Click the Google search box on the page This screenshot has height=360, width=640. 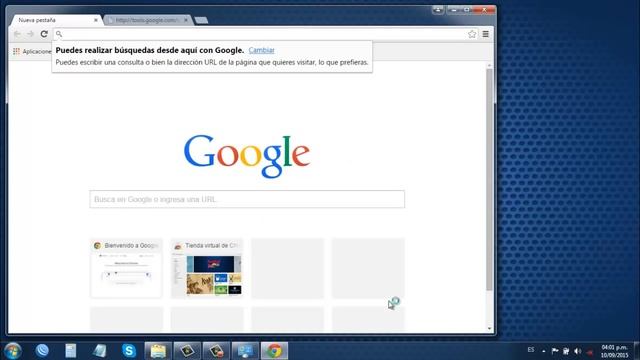pos(247,199)
